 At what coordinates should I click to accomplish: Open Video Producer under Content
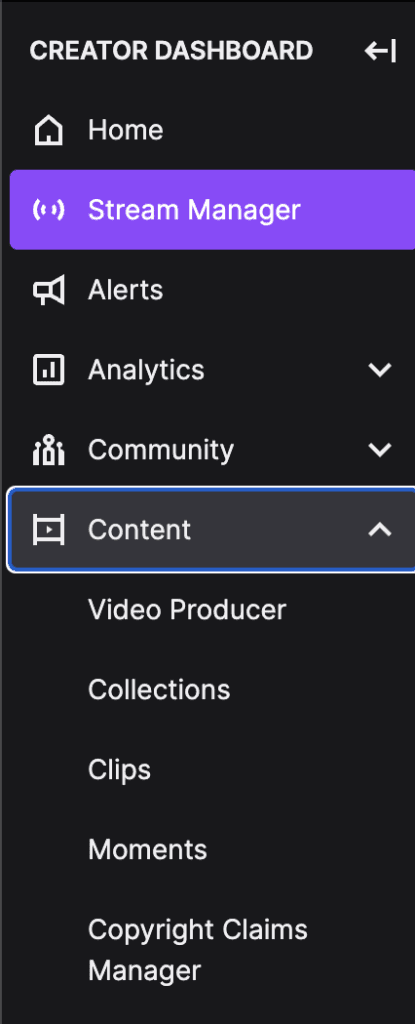pos(187,610)
